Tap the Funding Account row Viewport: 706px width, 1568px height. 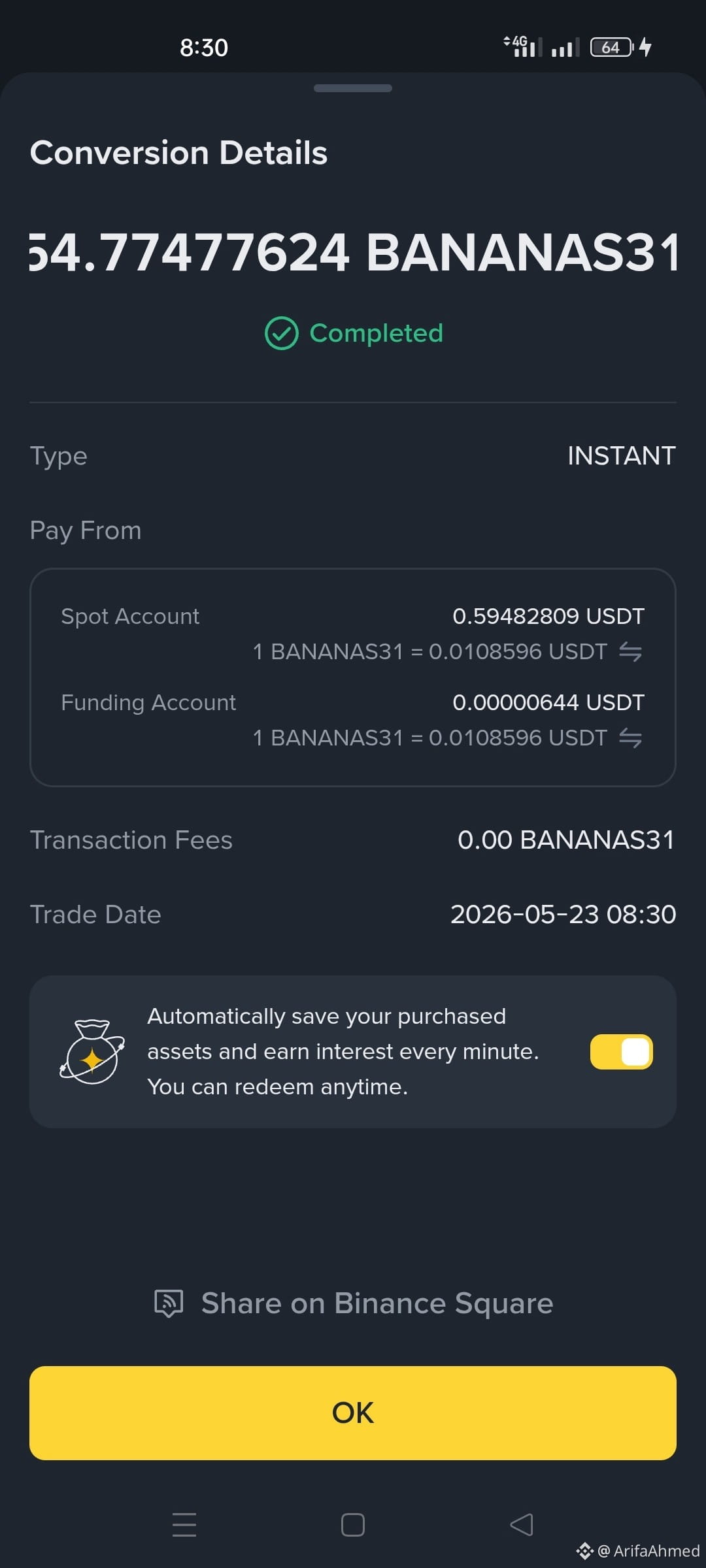click(353, 719)
